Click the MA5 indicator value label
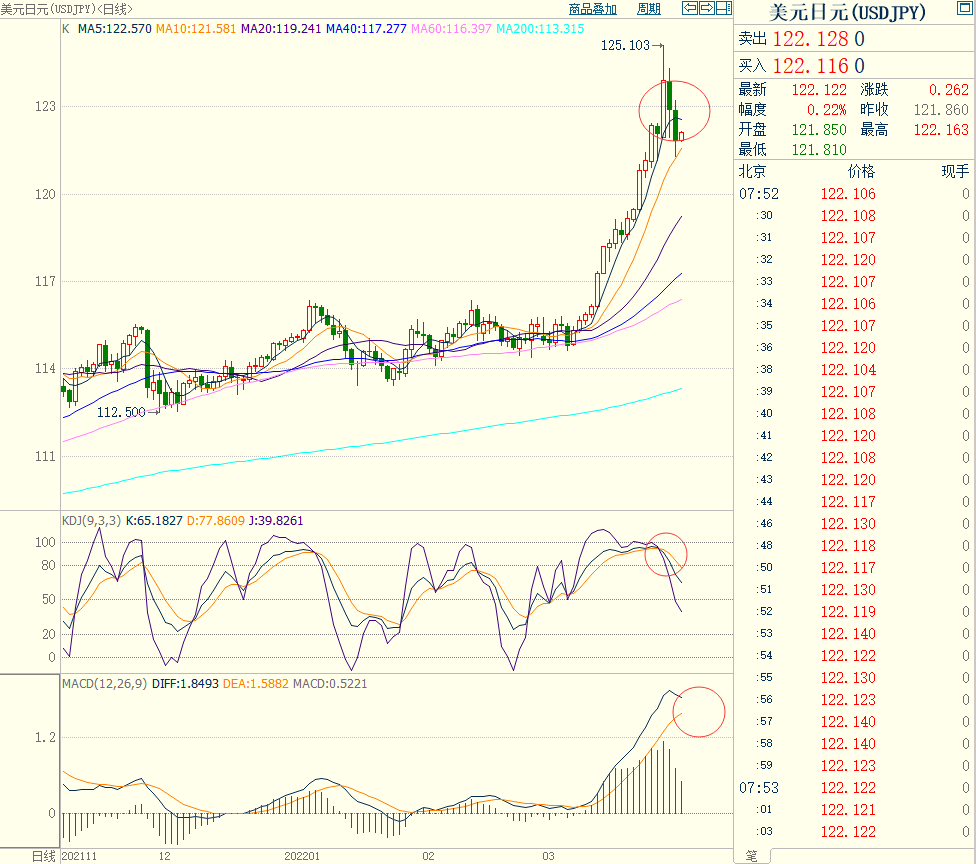 click(115, 29)
